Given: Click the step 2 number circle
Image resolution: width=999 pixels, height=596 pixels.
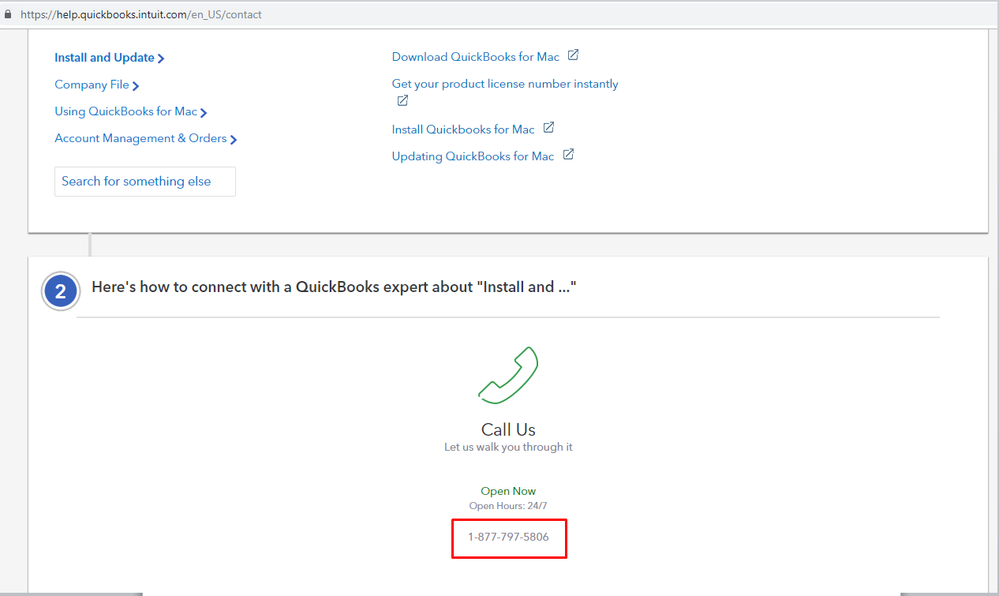Looking at the screenshot, I should (x=61, y=291).
